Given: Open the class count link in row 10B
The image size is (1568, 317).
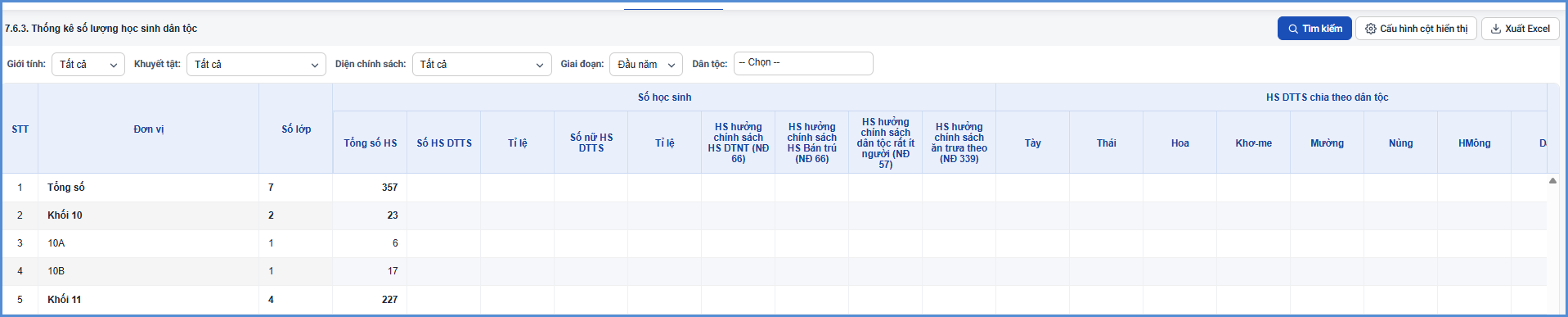Looking at the screenshot, I should pos(271,271).
